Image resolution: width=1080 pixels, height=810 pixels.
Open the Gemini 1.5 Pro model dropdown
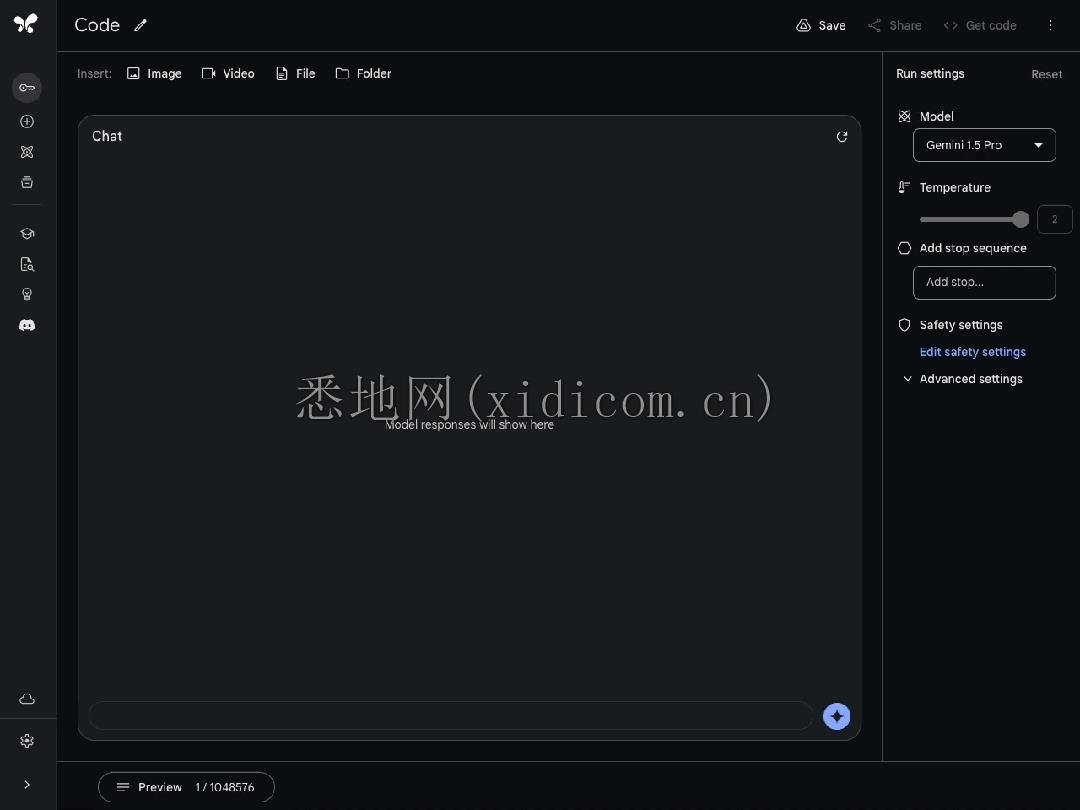tap(984, 145)
